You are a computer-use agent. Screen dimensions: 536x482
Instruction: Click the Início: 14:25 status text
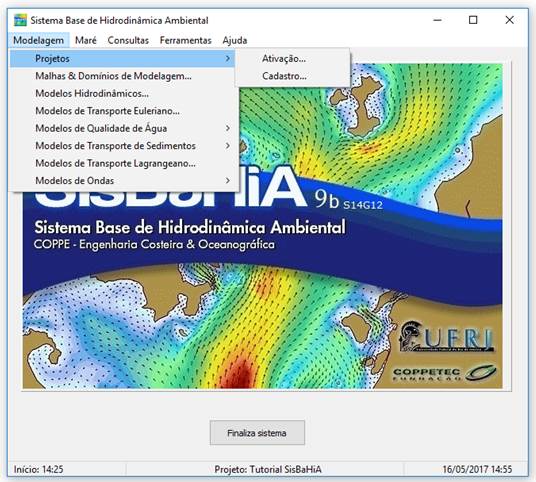(x=39, y=469)
